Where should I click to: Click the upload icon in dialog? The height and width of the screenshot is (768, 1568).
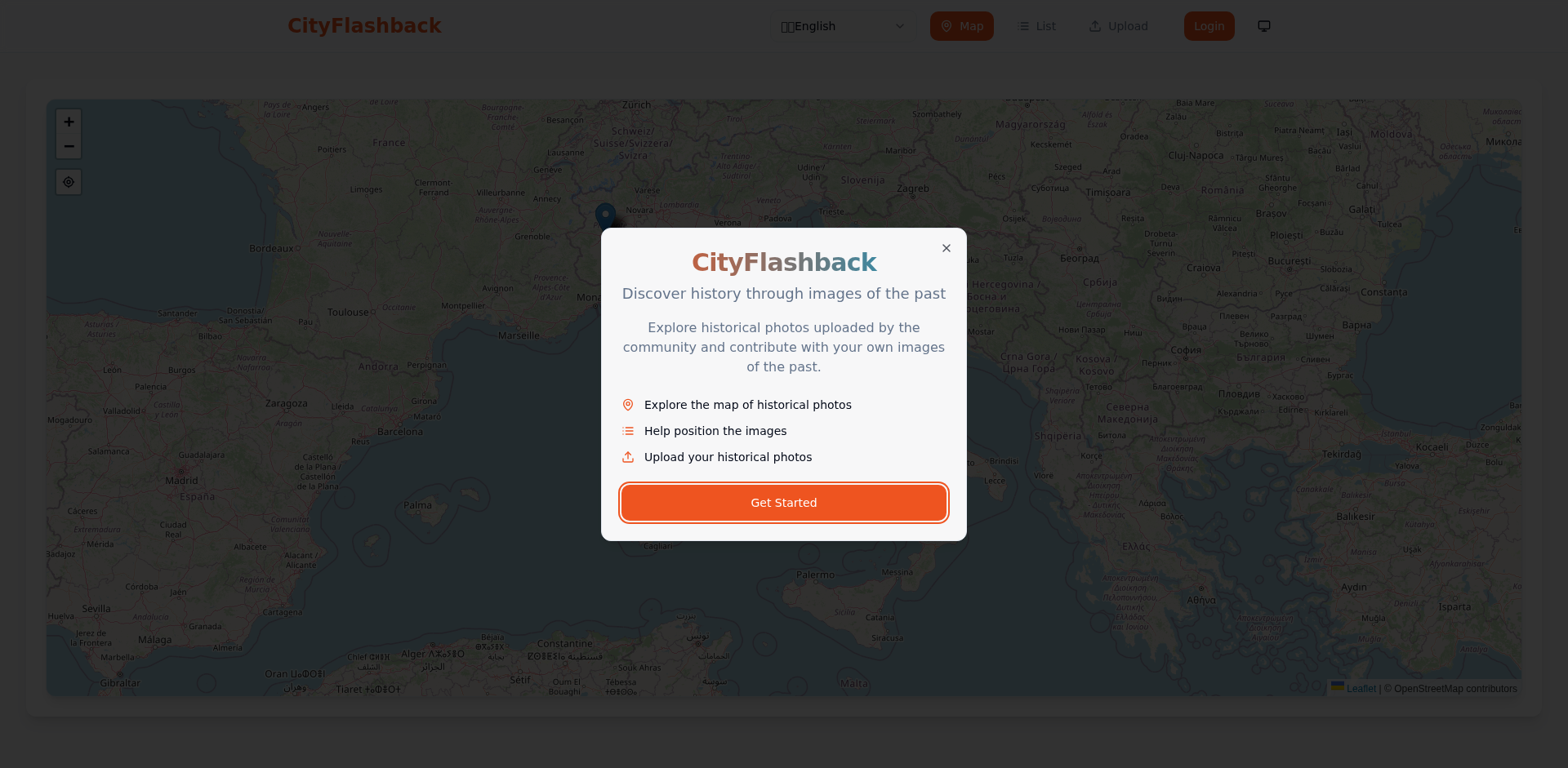click(628, 457)
